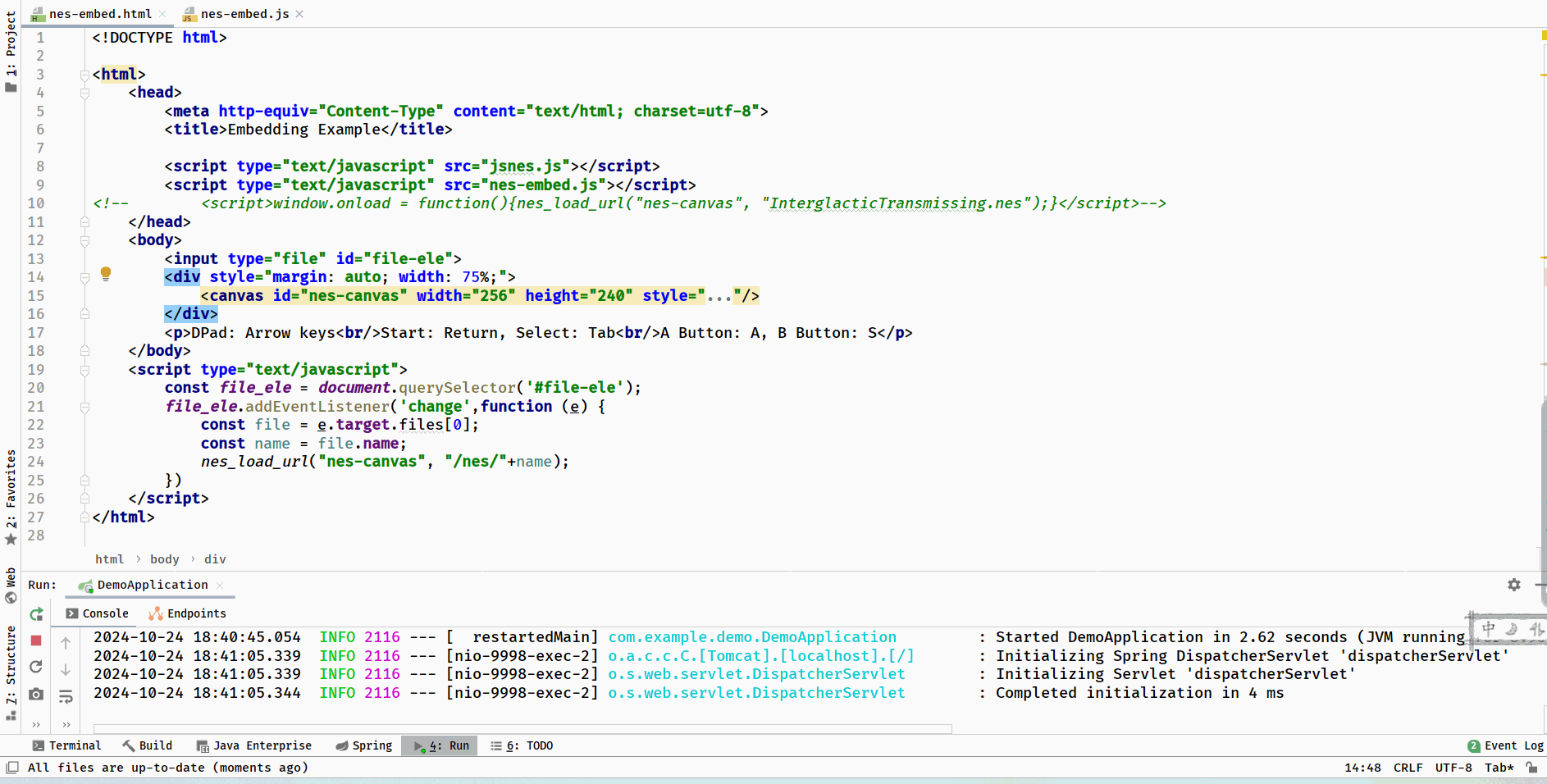Click console horizontal scrollbar
The height and width of the screenshot is (784, 1547).
[x=523, y=728]
